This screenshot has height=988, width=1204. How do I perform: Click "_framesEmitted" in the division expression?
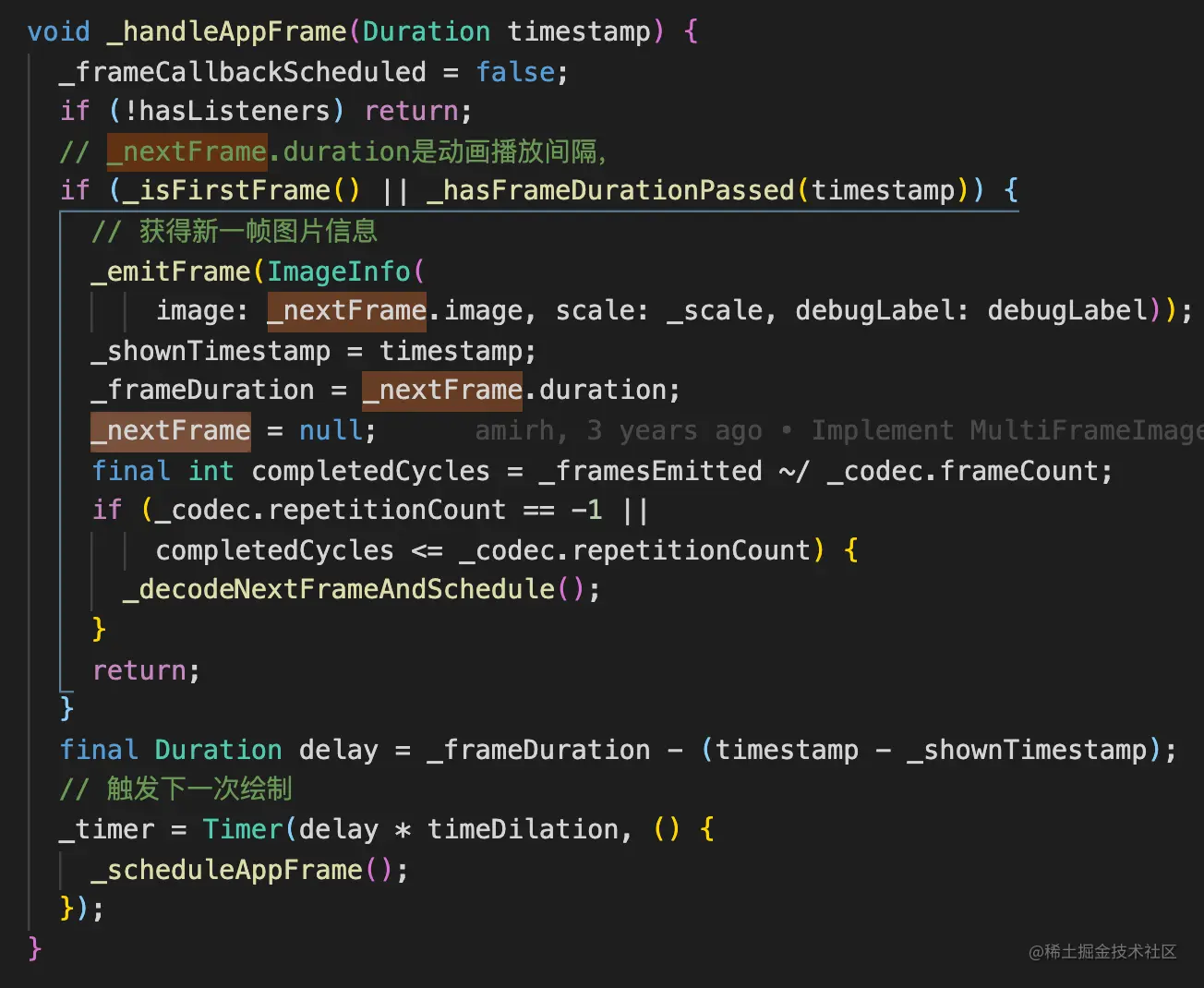point(651,471)
